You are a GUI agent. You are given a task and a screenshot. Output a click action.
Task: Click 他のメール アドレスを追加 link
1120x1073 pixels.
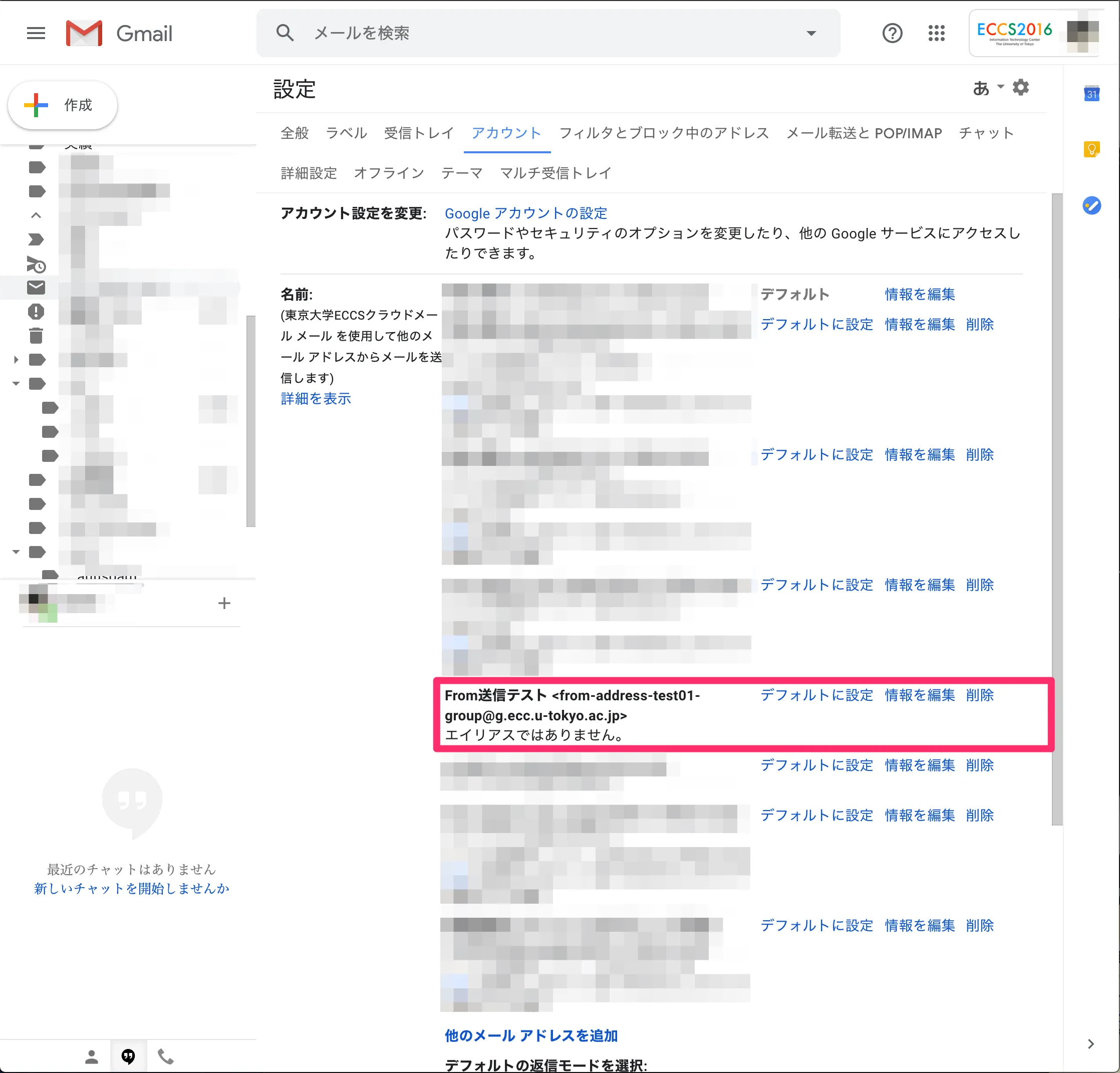[531, 1035]
